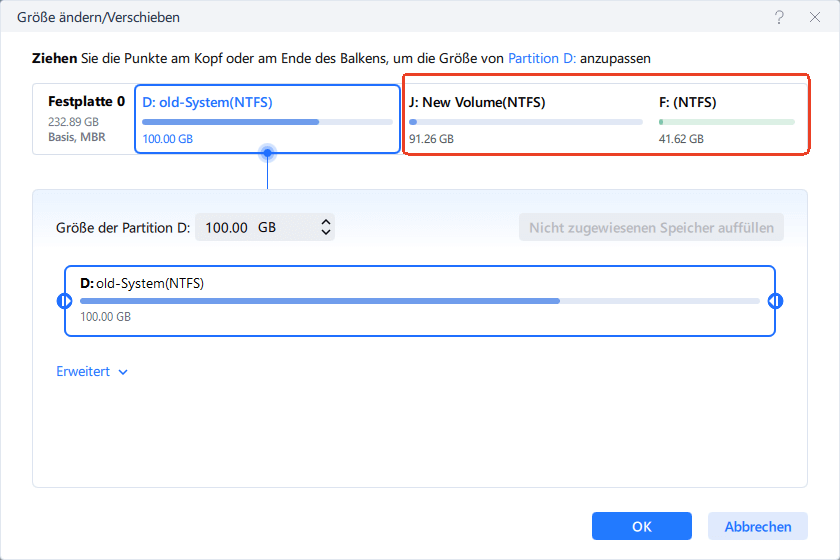
Task: Click the blue Partition D: link text
Action: coord(543,59)
